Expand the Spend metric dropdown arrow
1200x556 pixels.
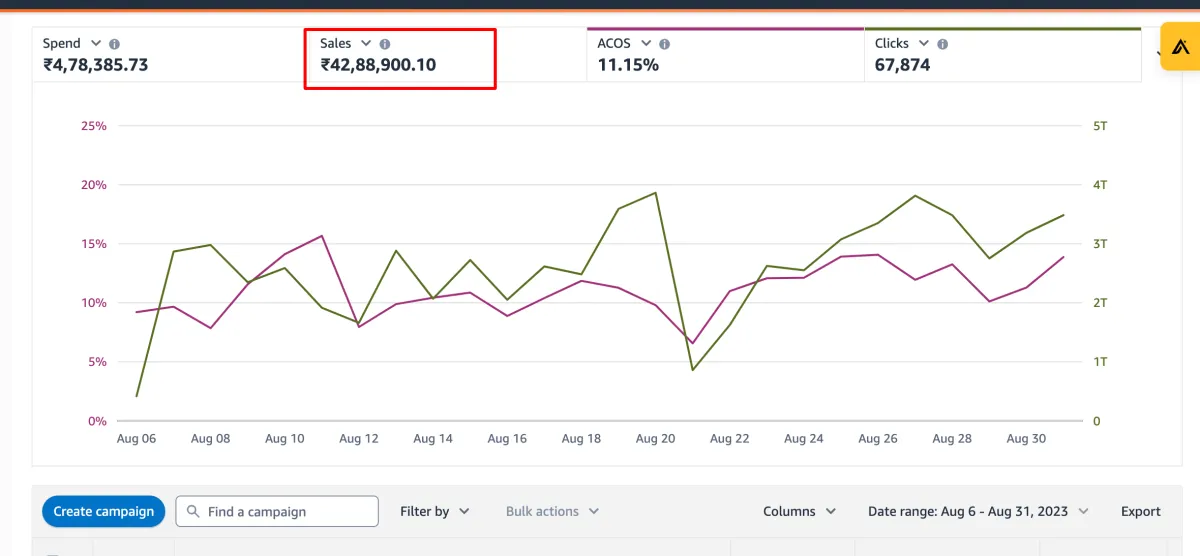tap(96, 43)
